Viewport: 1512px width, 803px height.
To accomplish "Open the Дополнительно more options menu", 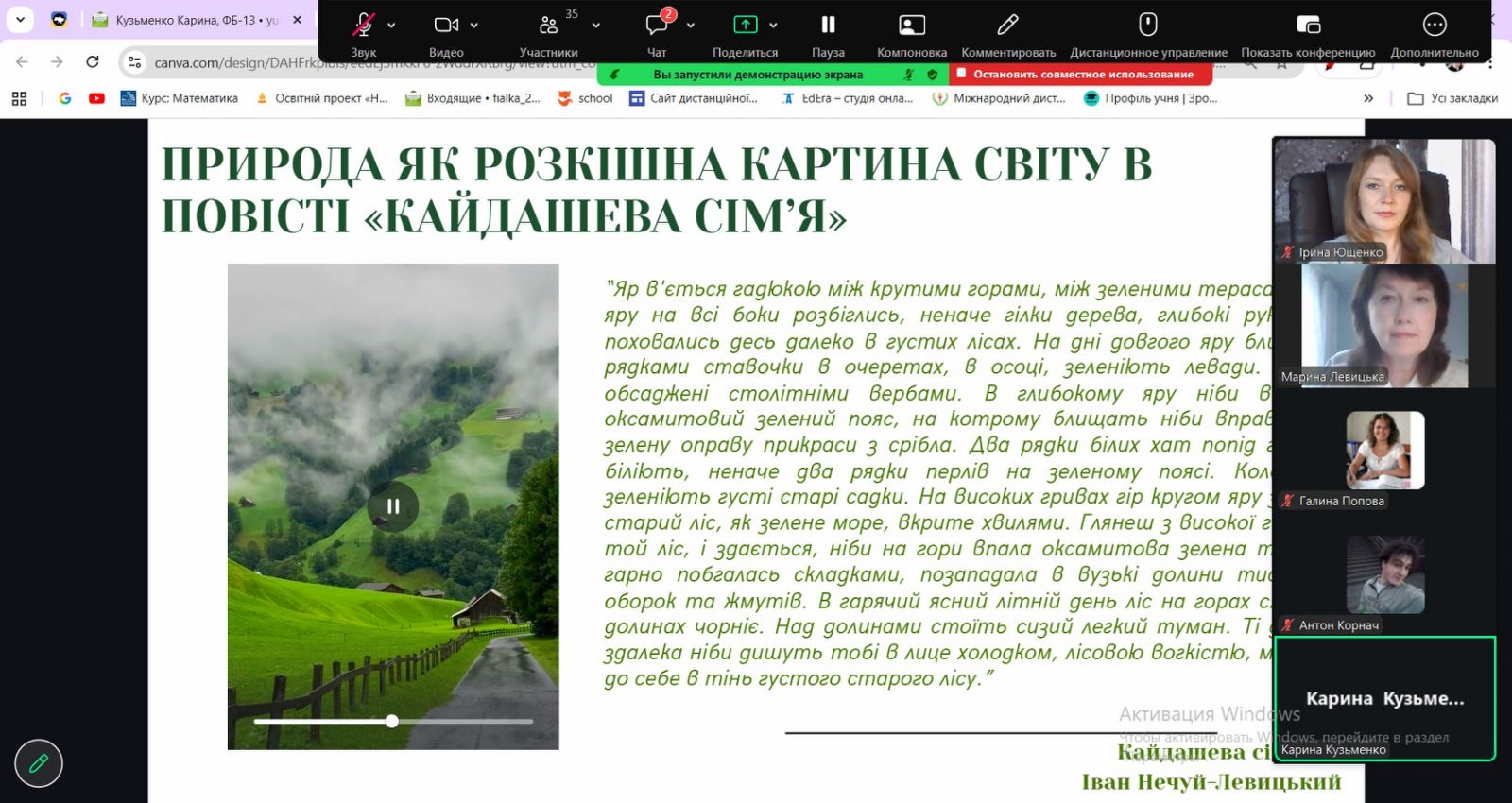I will tap(1434, 26).
